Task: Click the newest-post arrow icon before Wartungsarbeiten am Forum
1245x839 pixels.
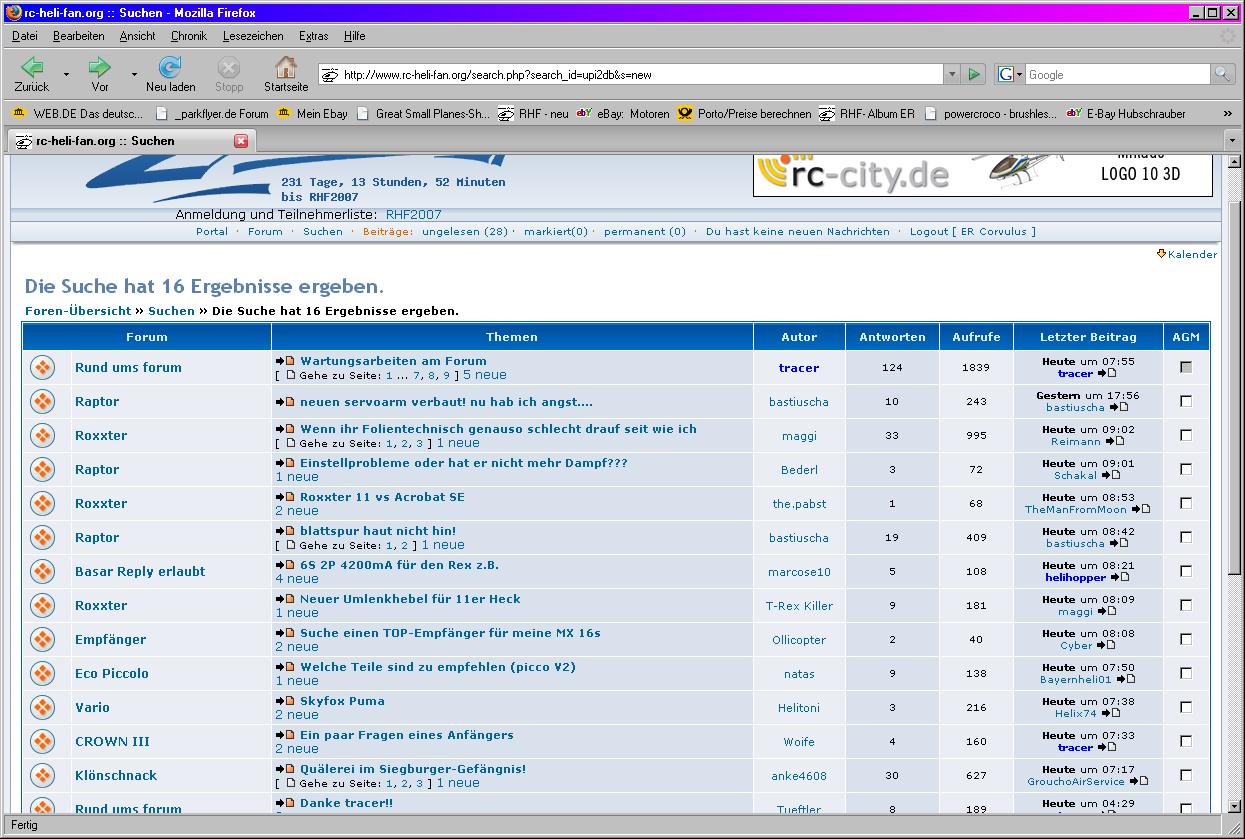Action: click(x=285, y=361)
